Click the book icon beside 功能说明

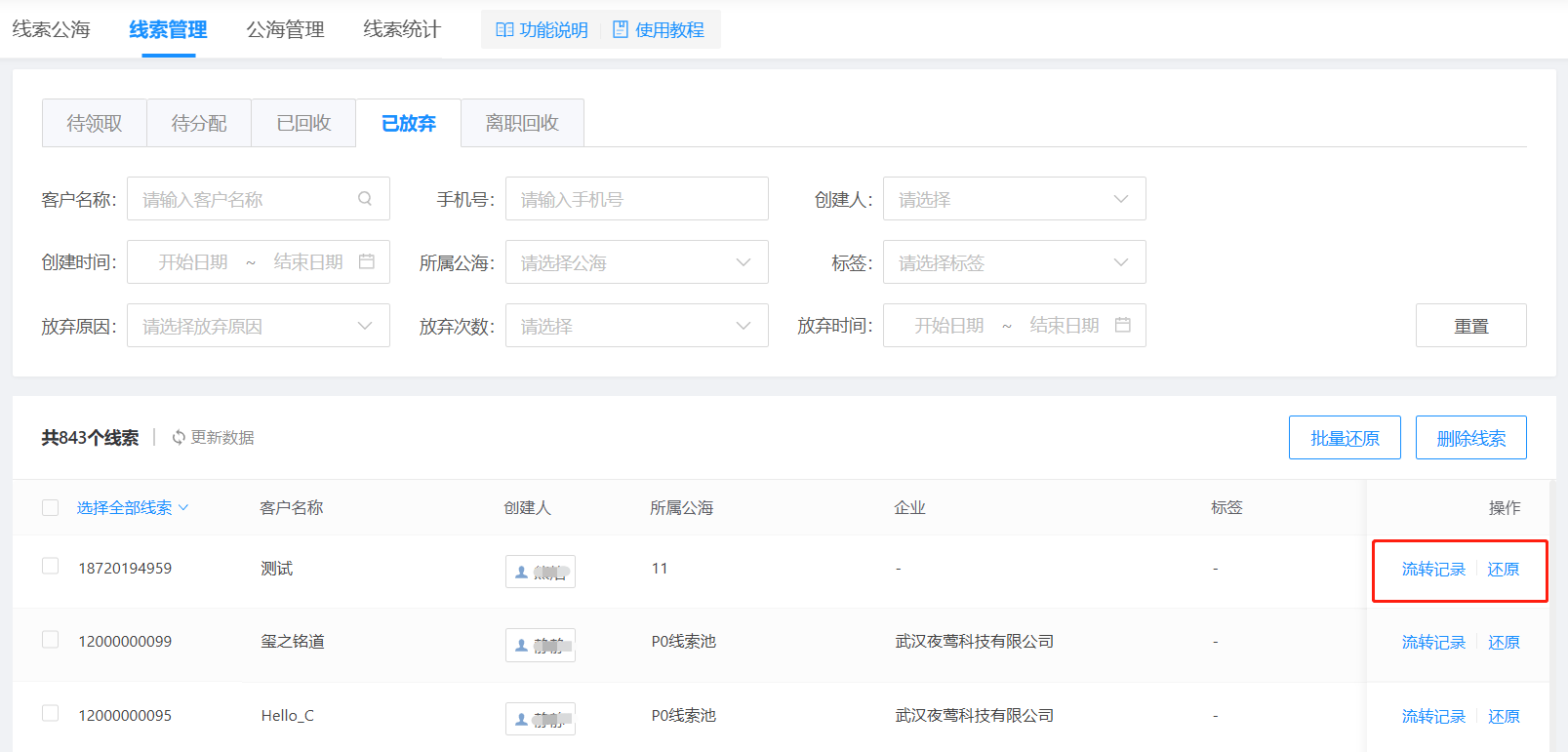pos(504,30)
